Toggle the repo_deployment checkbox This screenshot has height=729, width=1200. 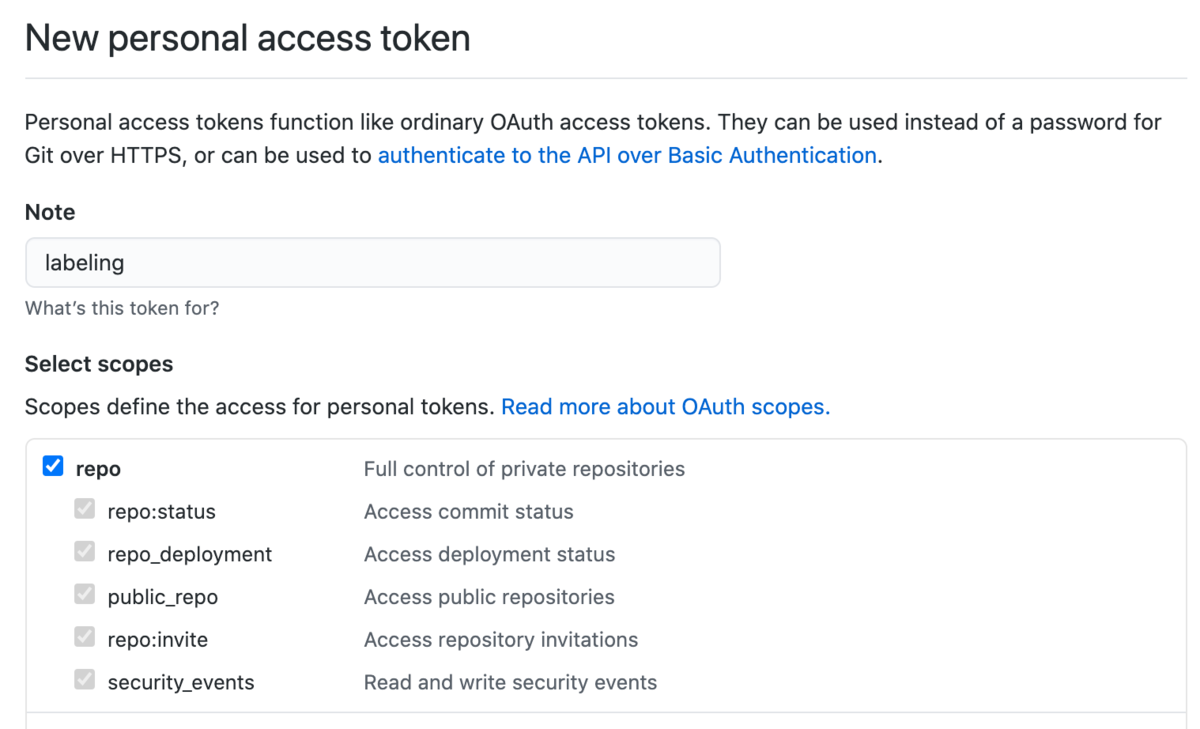point(85,553)
